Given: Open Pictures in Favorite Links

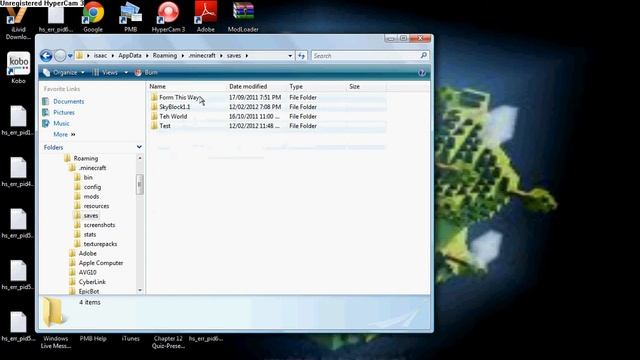Looking at the screenshot, I should (64, 112).
